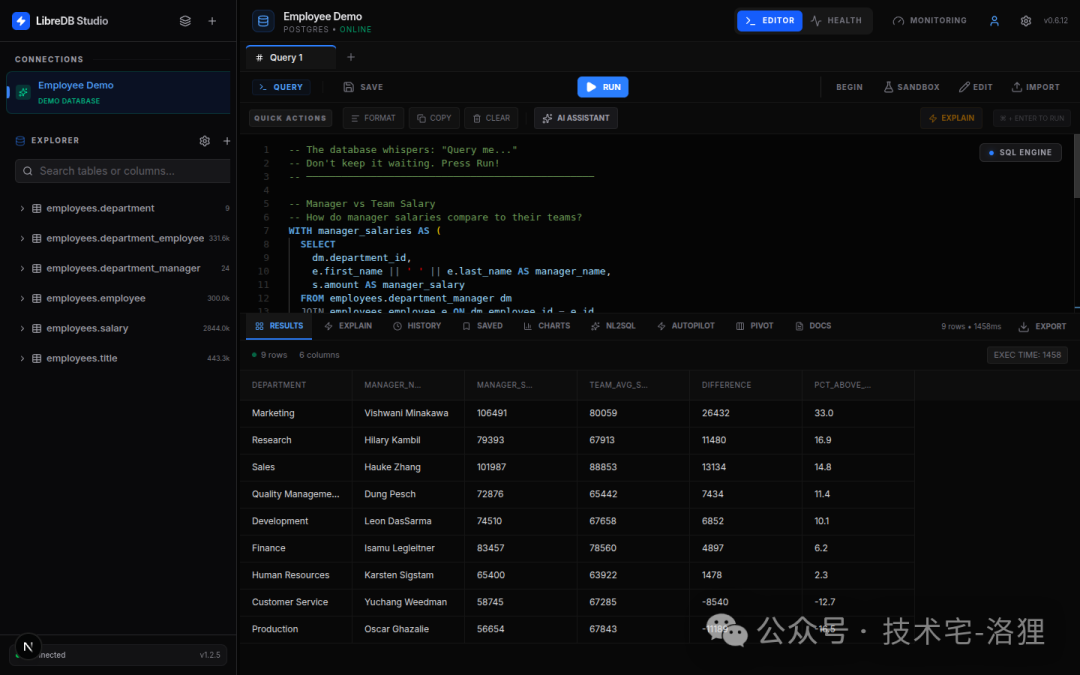
Task: Click the table icon of employees.salary
Action: pos(37,329)
